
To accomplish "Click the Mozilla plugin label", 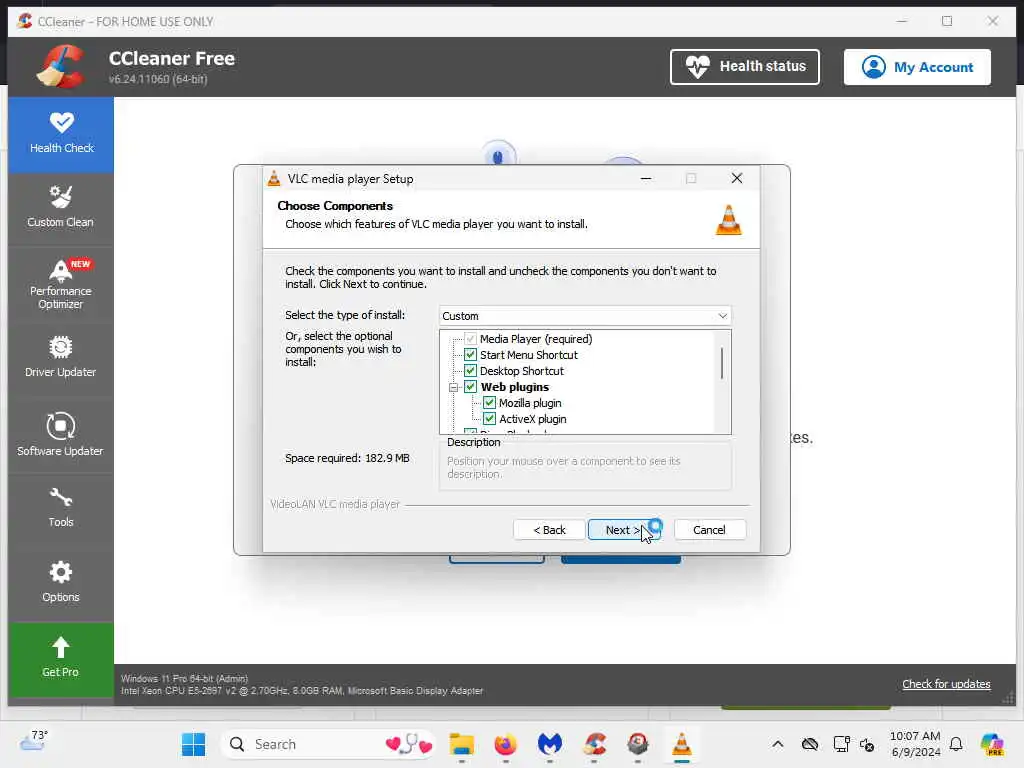I will 530,403.
